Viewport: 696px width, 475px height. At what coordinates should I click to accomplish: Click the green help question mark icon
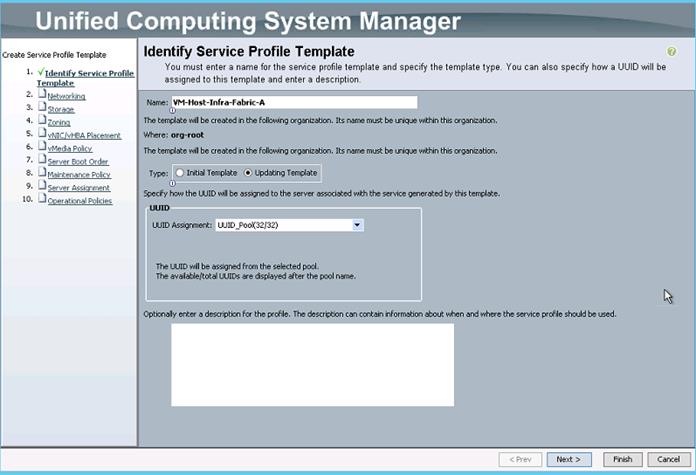coord(672,51)
